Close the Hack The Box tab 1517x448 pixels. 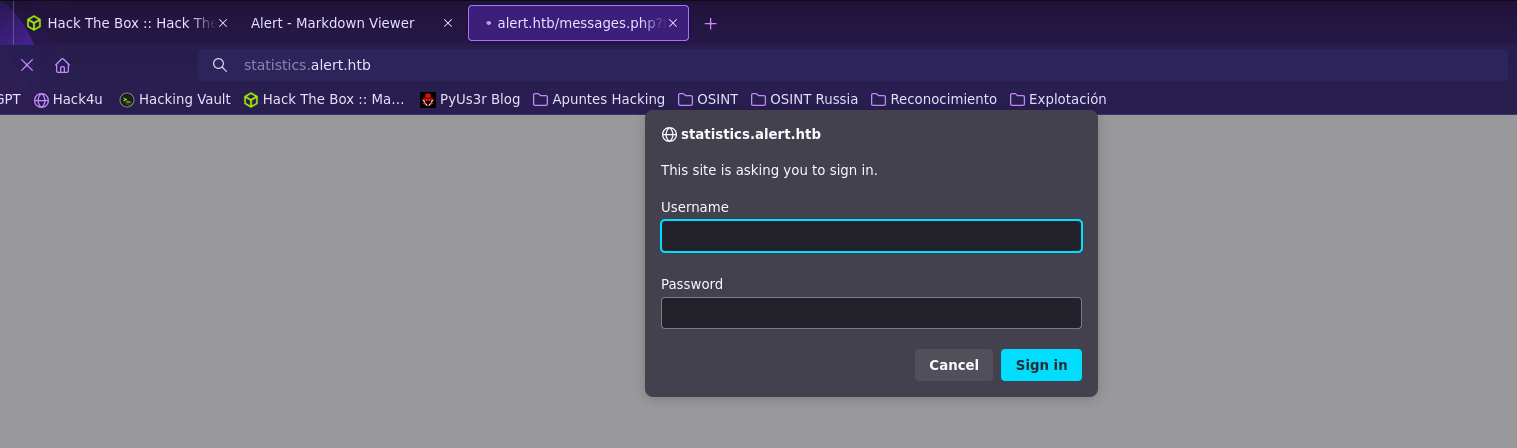pos(222,23)
